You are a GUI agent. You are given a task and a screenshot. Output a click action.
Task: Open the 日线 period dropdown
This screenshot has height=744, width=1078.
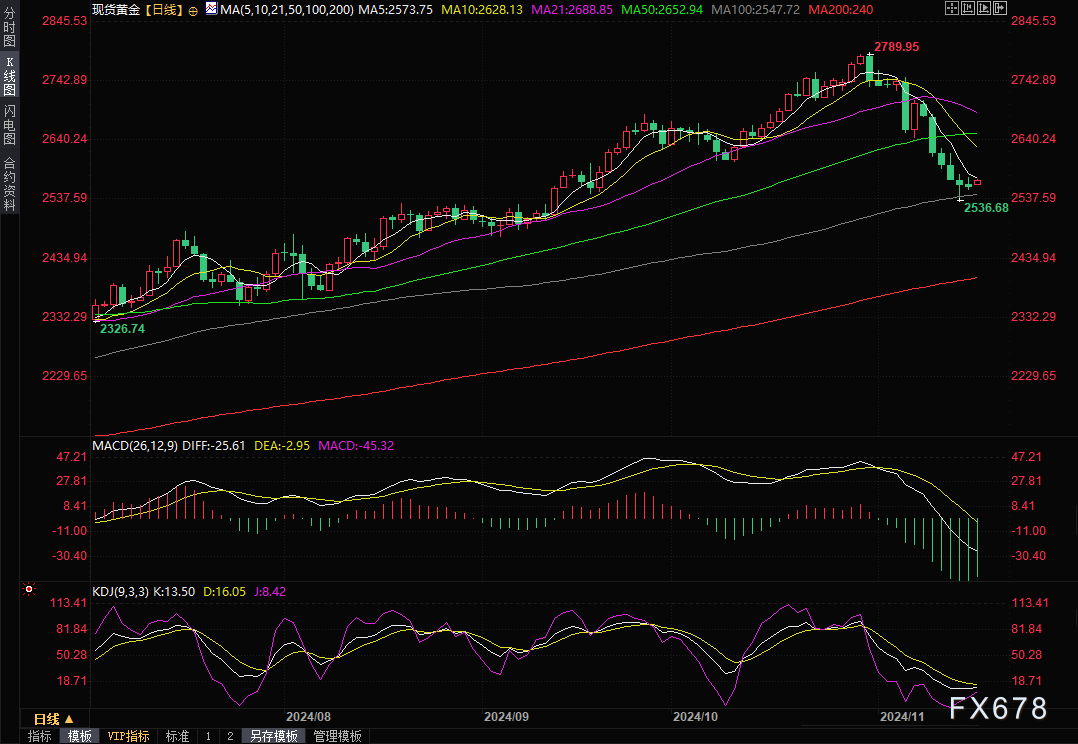[x=54, y=719]
